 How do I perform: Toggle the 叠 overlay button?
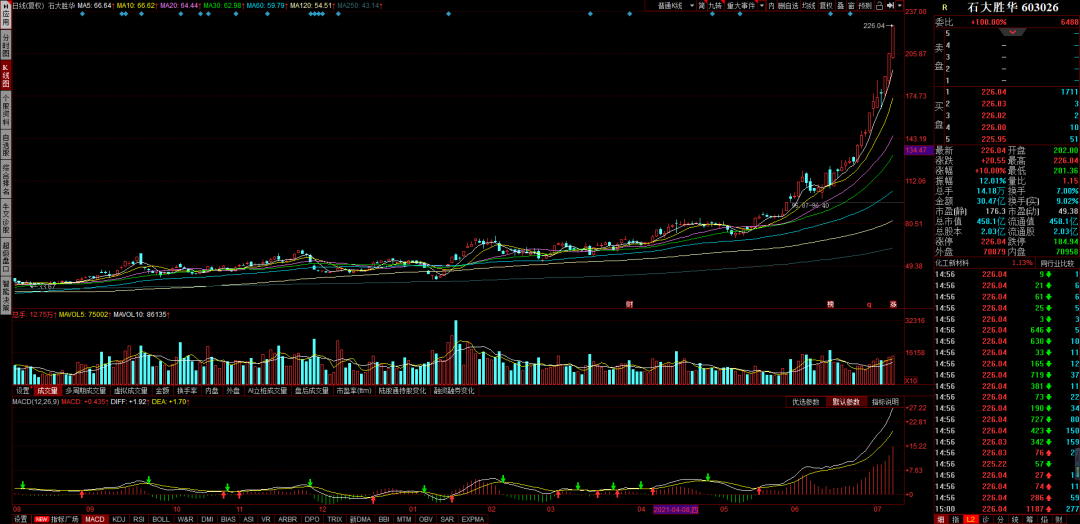(841, 6)
